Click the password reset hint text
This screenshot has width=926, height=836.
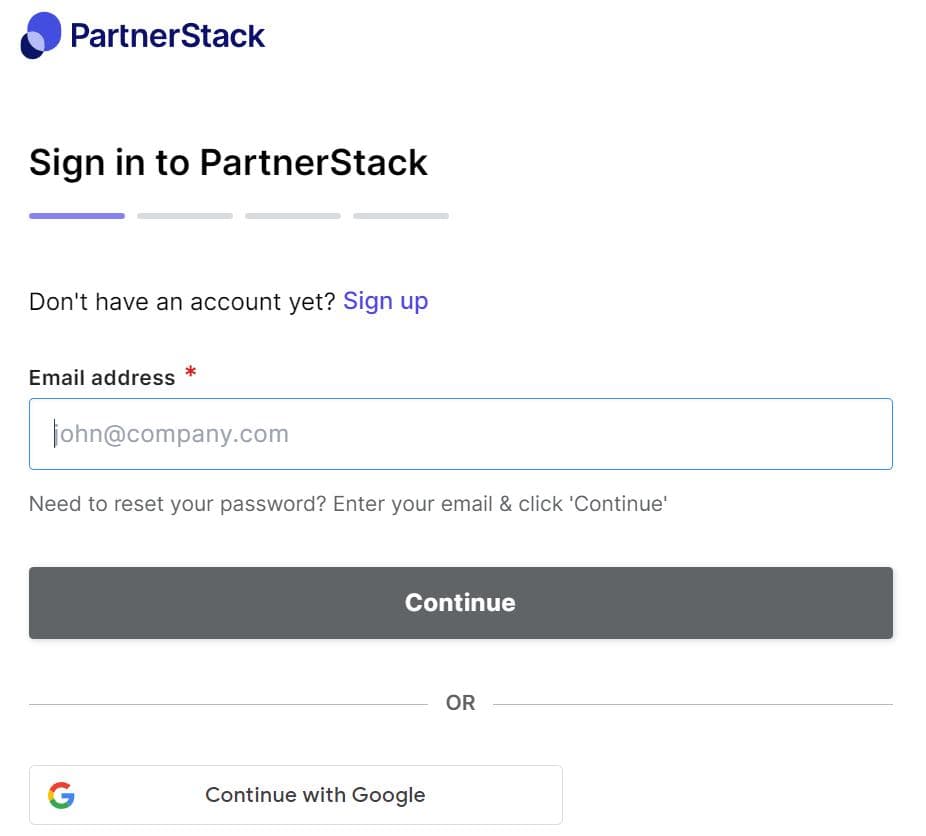[347, 504]
